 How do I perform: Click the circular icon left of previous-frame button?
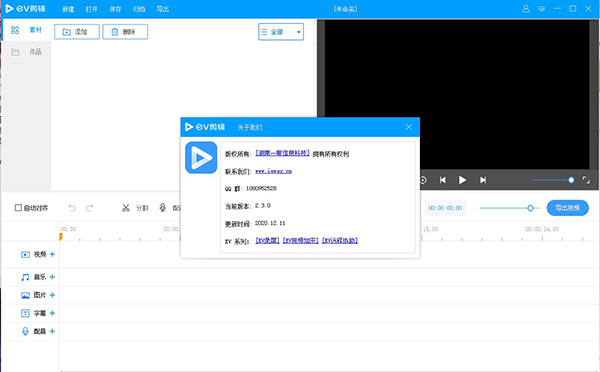point(423,180)
